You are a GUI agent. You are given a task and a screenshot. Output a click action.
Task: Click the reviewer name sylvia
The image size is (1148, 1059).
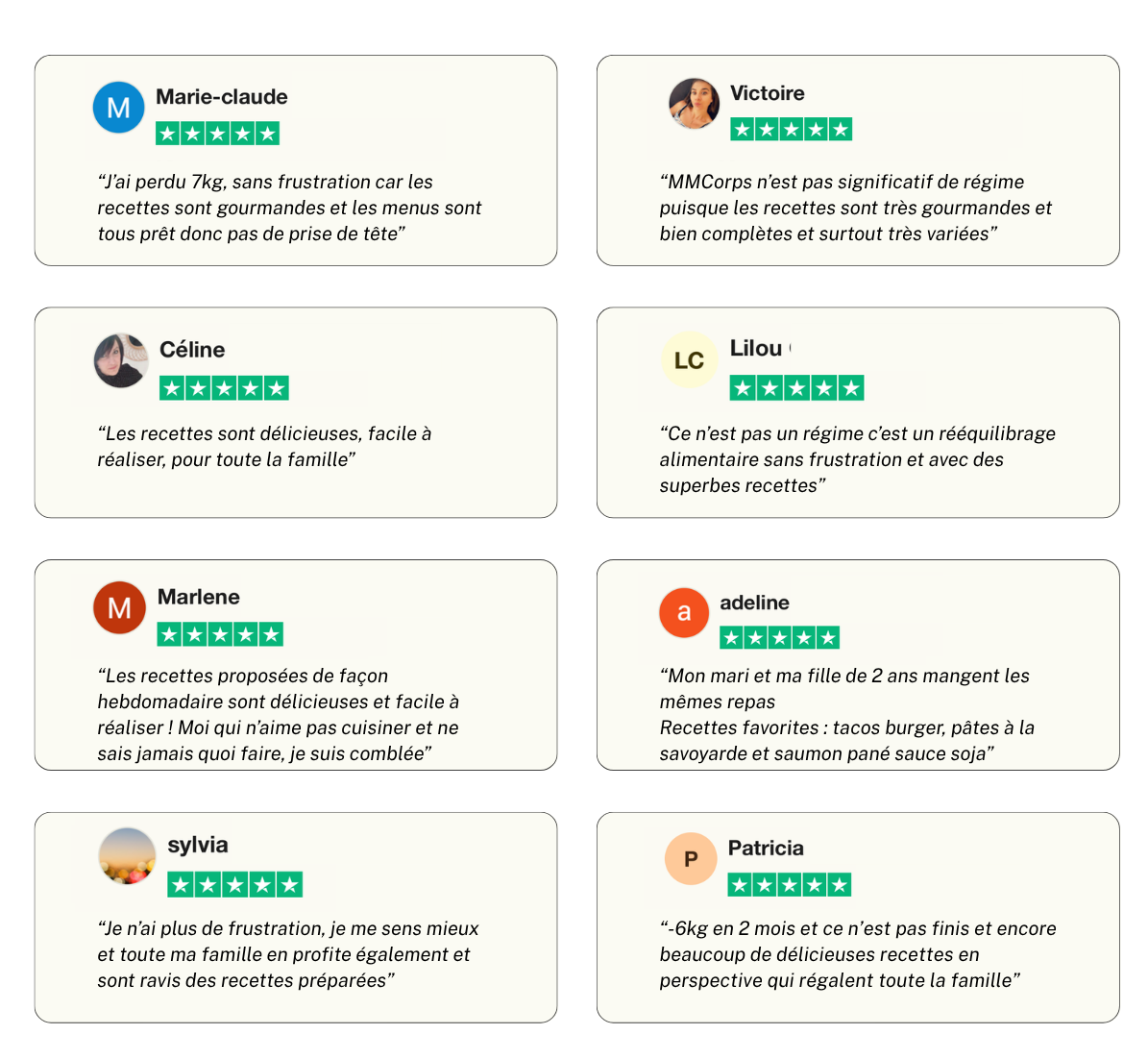click(198, 845)
